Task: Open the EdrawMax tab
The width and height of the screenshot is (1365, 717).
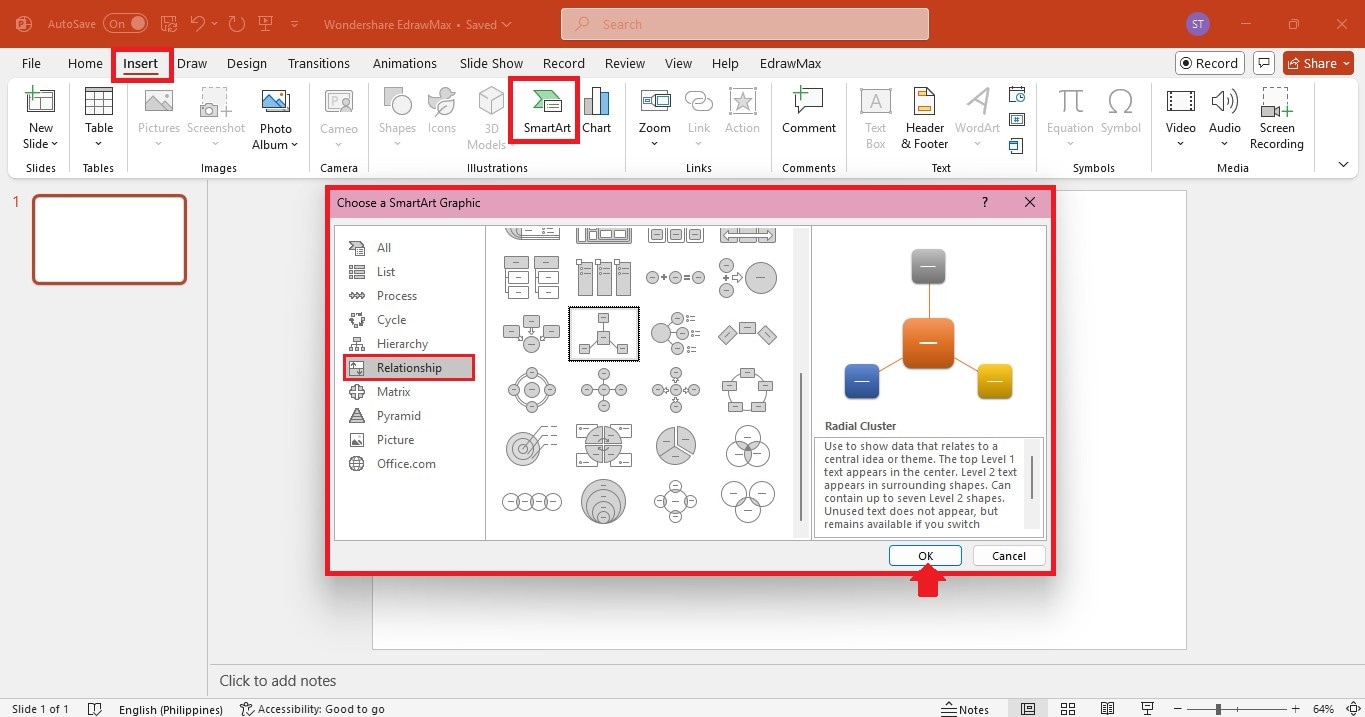Action: (x=791, y=63)
